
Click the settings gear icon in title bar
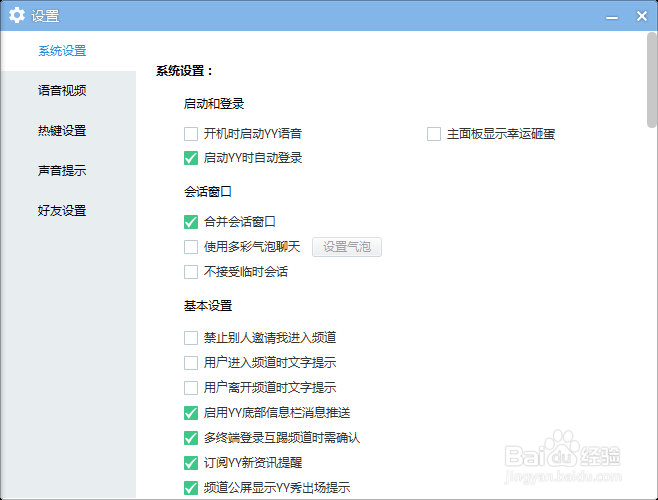point(17,16)
